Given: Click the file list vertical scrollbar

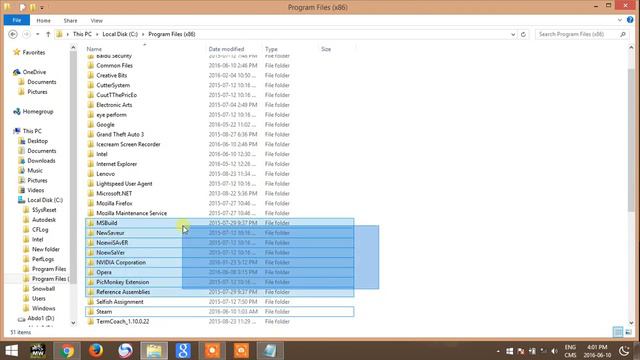Looking at the screenshot, I should point(631,141).
